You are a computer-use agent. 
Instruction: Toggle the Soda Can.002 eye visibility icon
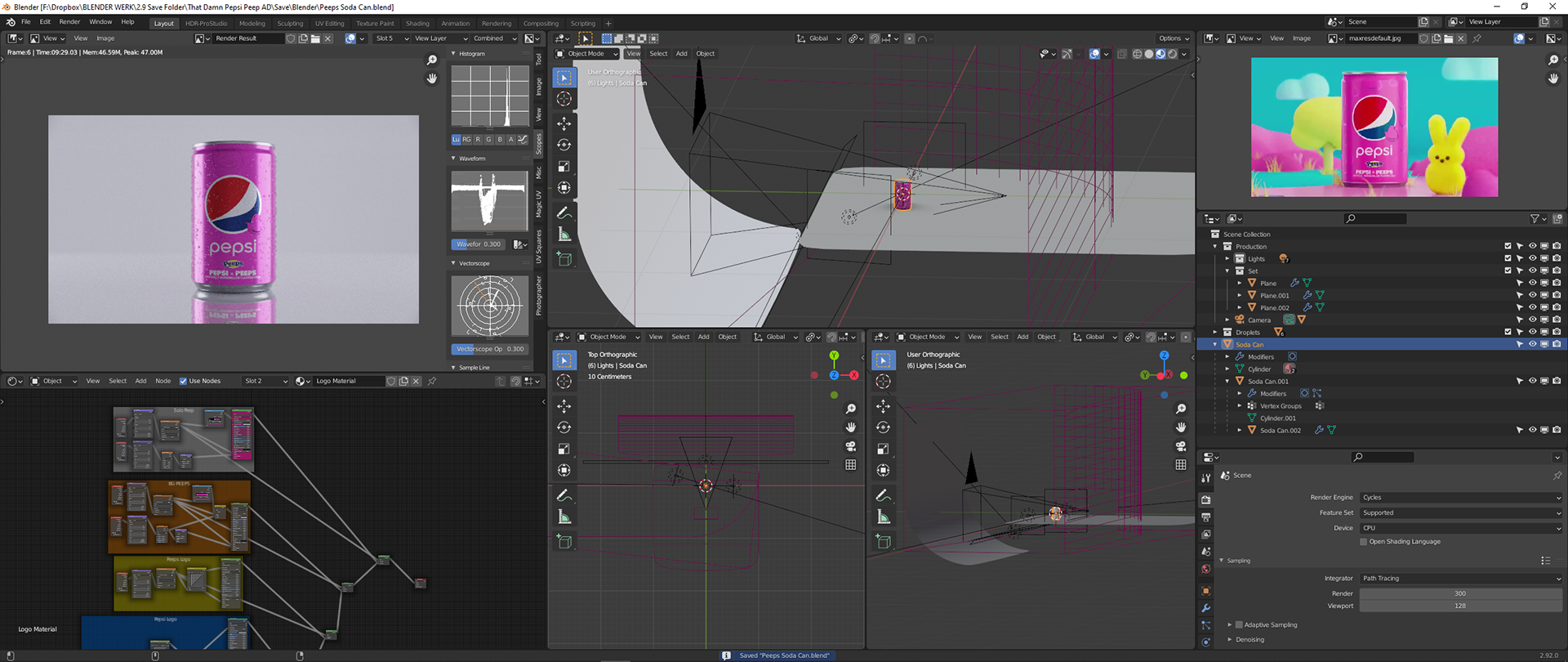(x=1532, y=430)
